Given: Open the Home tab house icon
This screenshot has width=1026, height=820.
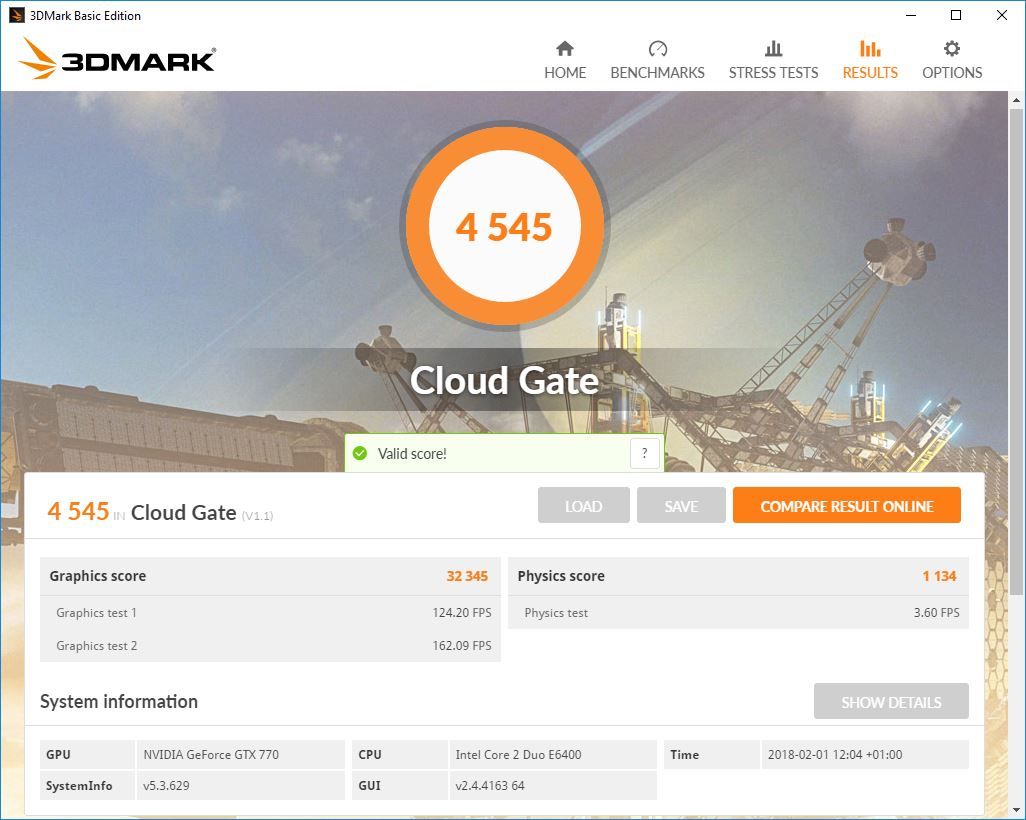Looking at the screenshot, I should [x=565, y=48].
